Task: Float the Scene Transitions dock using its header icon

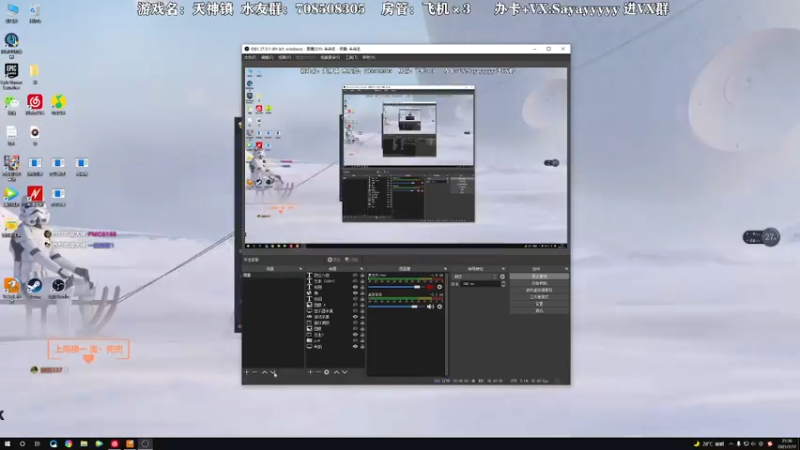Action: 503,269
